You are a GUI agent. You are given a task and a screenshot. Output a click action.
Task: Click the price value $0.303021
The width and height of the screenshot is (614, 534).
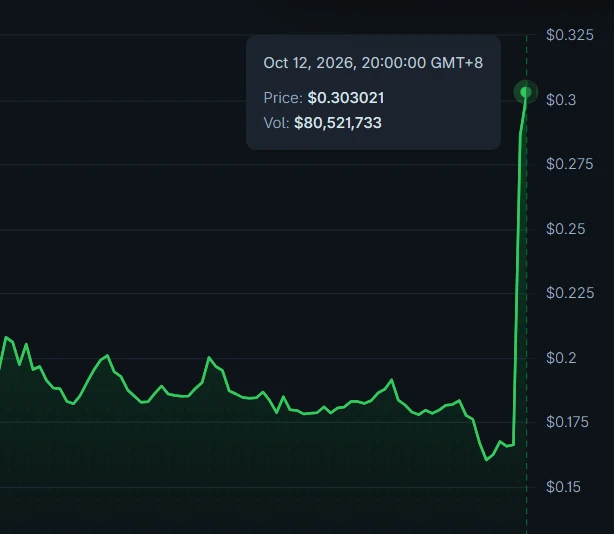coord(346,98)
